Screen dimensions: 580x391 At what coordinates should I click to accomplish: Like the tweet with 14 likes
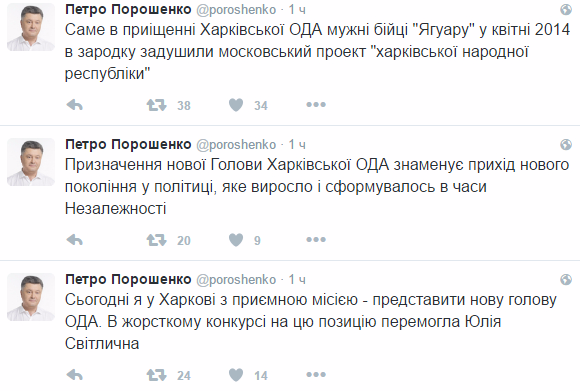pos(236,375)
